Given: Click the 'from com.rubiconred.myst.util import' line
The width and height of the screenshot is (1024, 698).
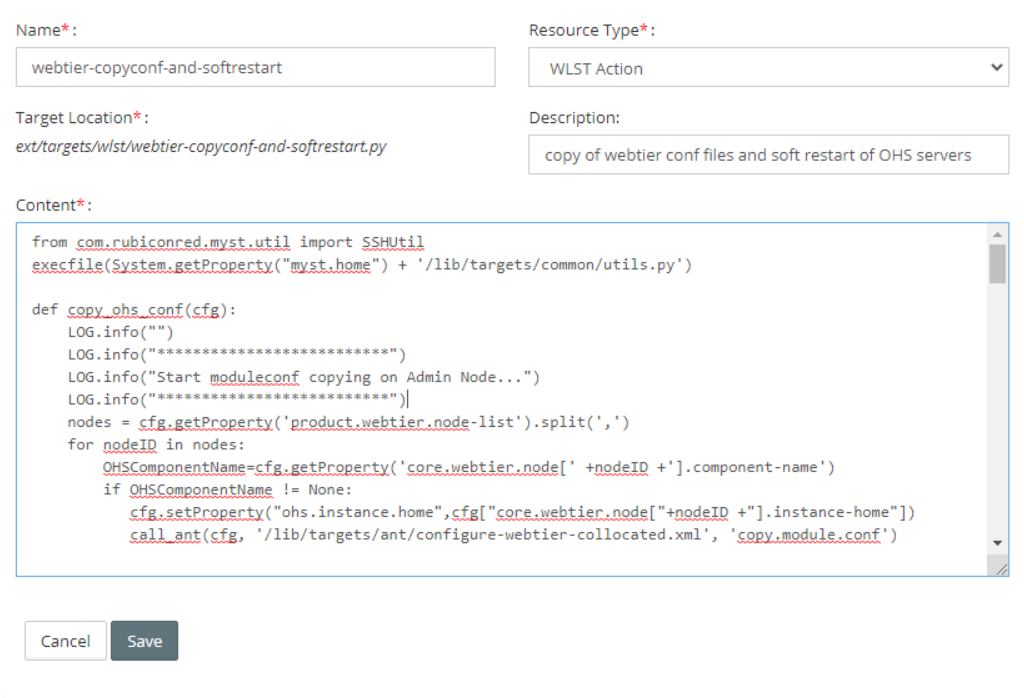Looking at the screenshot, I should 228,242.
